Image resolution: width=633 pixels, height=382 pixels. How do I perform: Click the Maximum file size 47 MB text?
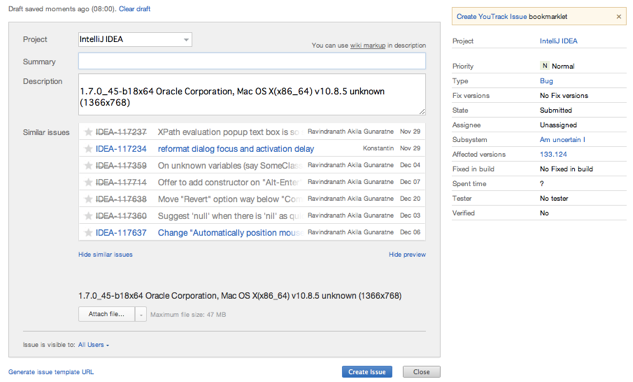point(188,315)
